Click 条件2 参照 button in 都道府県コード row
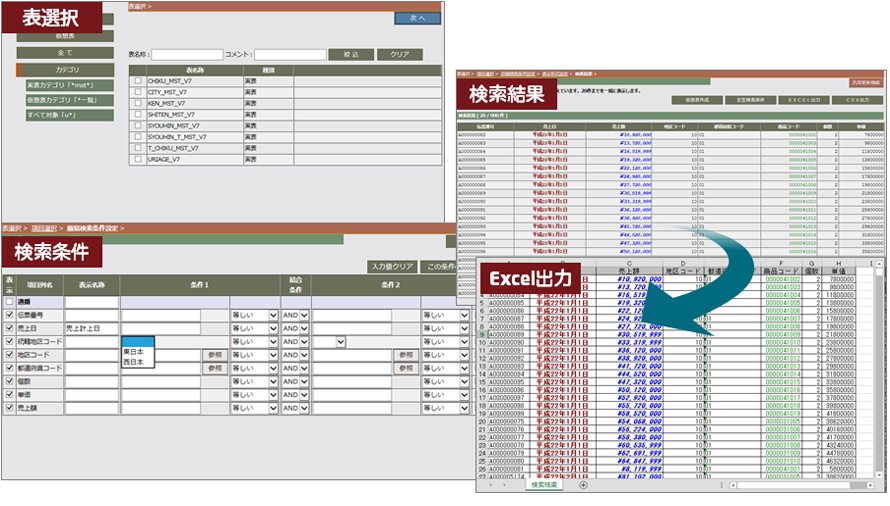The image size is (890, 506). 406,368
